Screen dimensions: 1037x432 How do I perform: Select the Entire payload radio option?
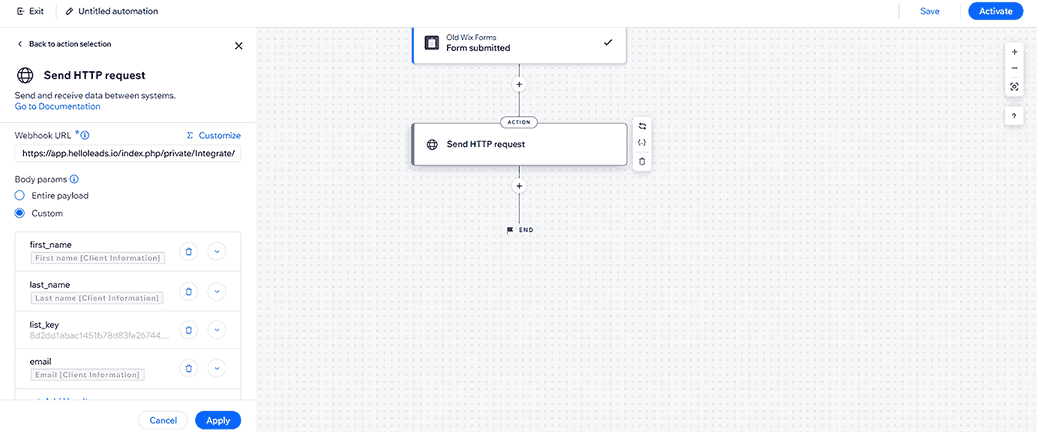pyautogui.click(x=20, y=195)
